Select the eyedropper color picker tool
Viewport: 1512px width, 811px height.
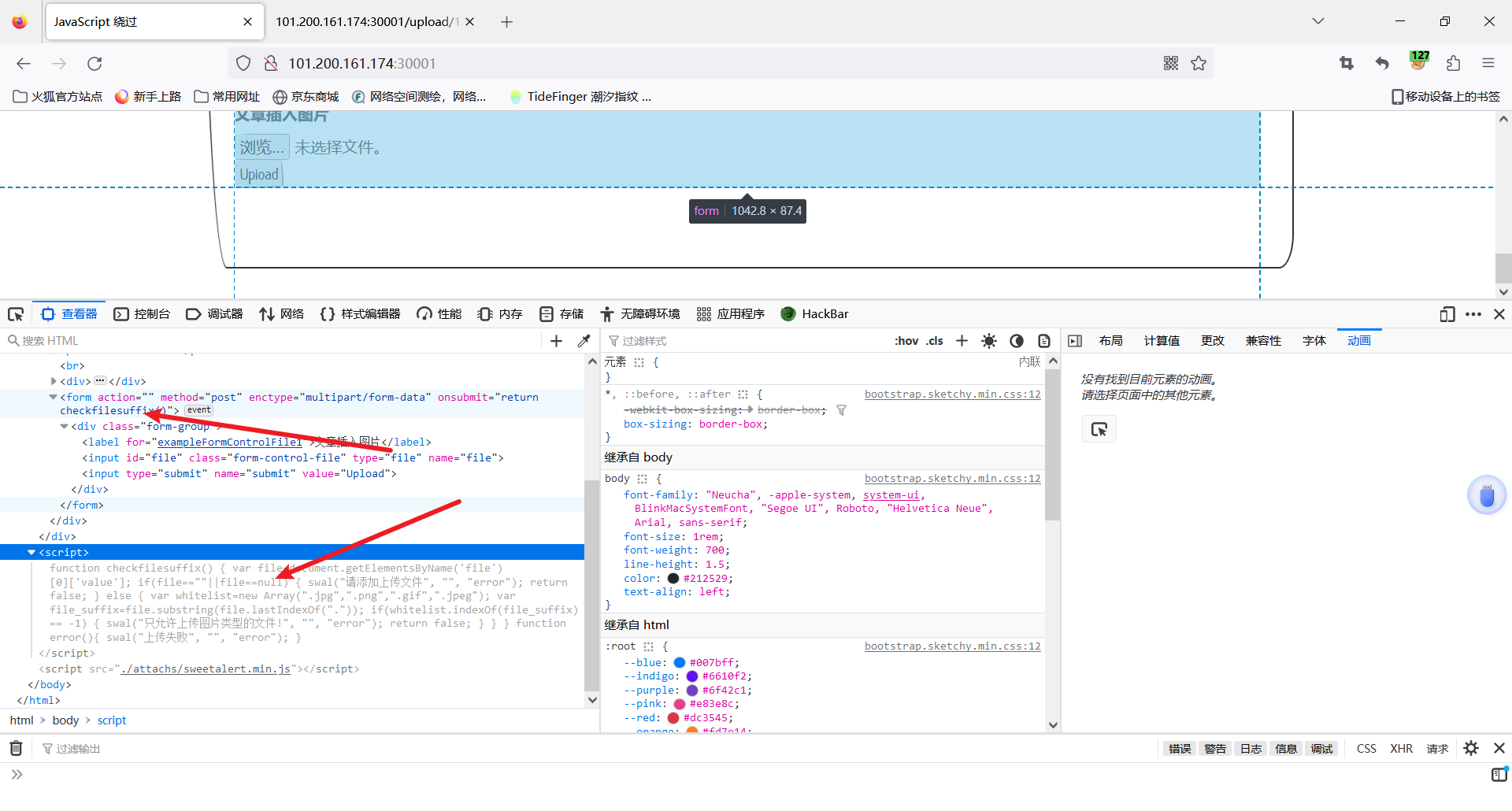coord(584,341)
